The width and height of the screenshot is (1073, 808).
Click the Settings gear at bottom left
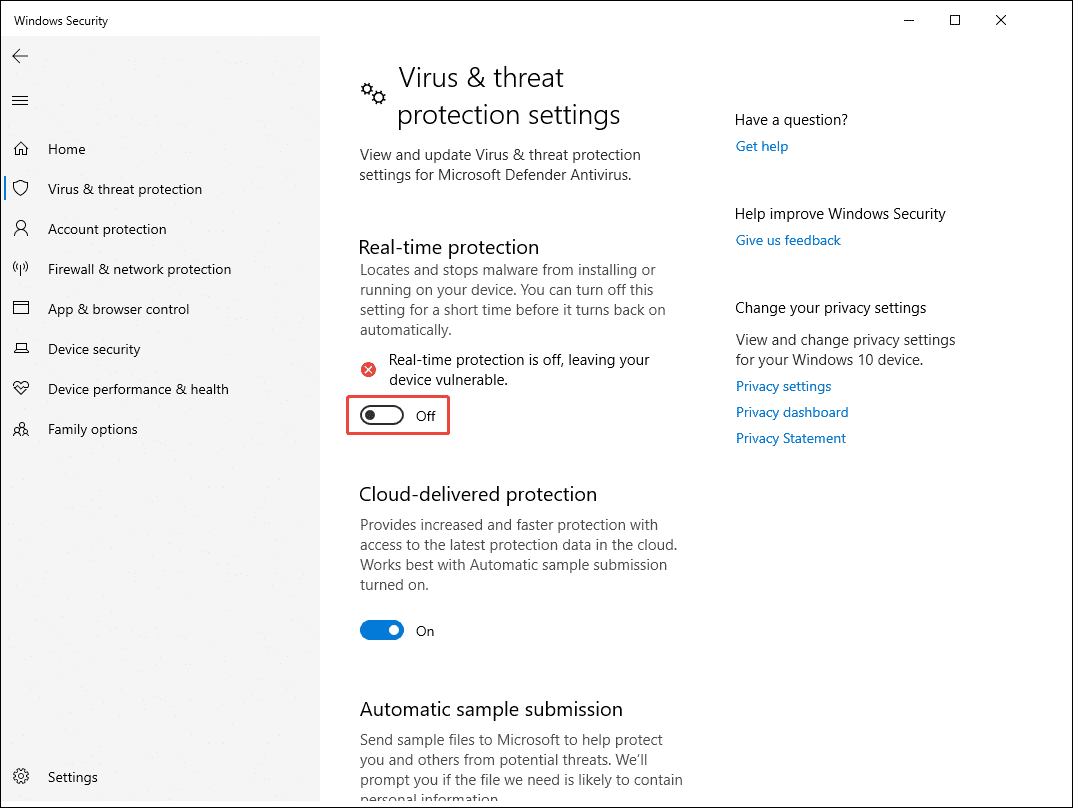[x=21, y=776]
